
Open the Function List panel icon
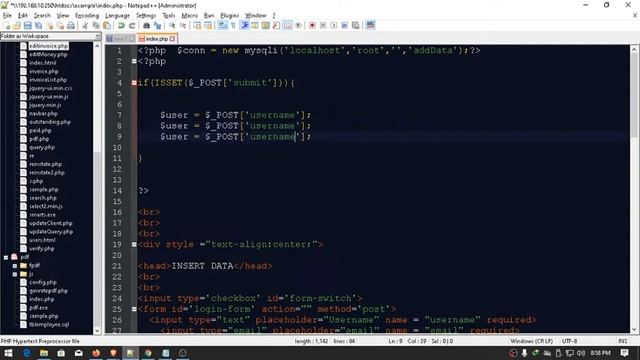[276, 25]
